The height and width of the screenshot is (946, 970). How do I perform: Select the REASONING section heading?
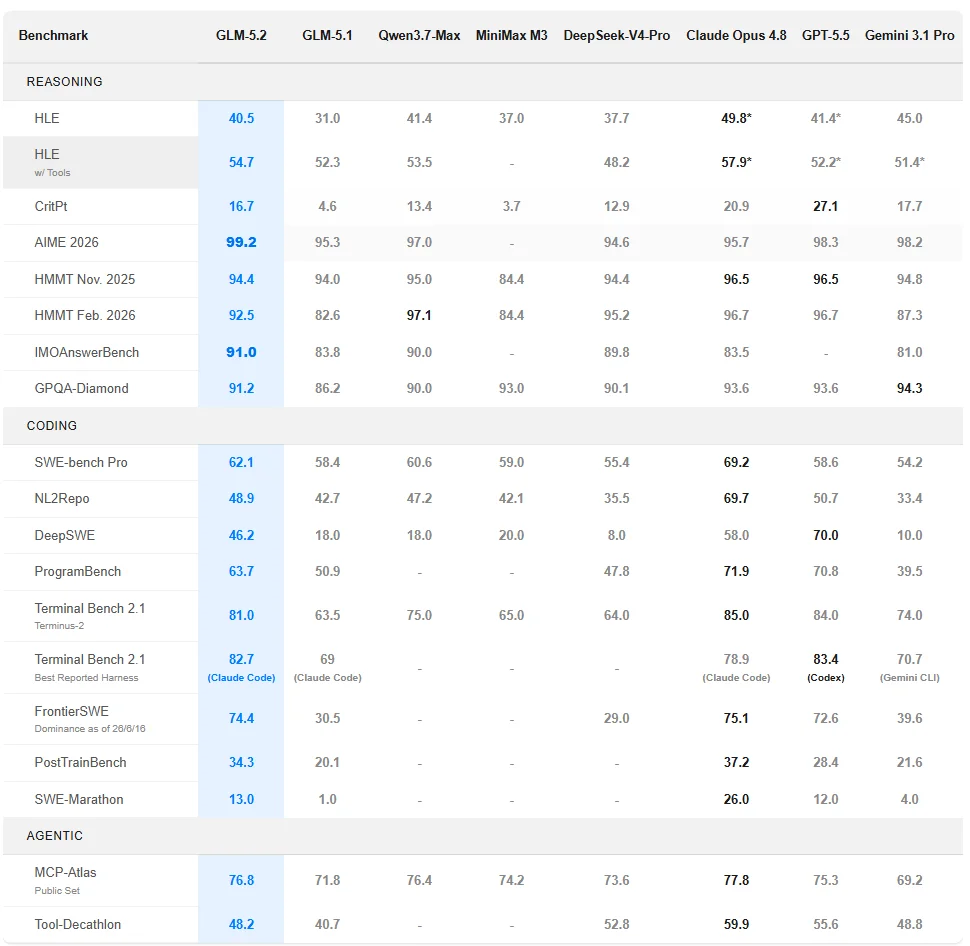(x=64, y=82)
